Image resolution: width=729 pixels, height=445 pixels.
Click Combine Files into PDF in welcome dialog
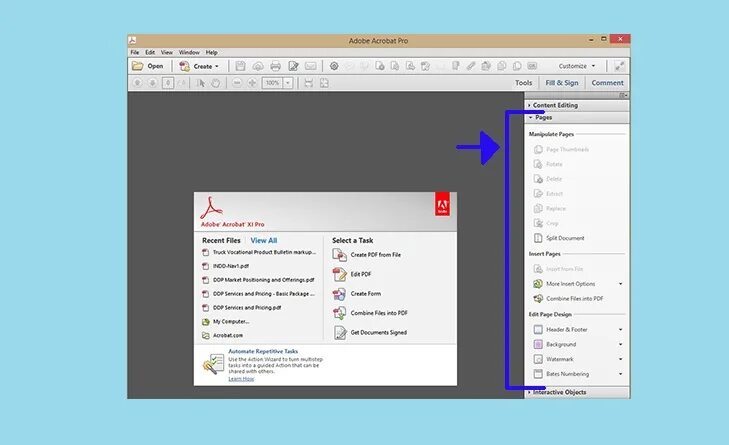tap(371, 313)
